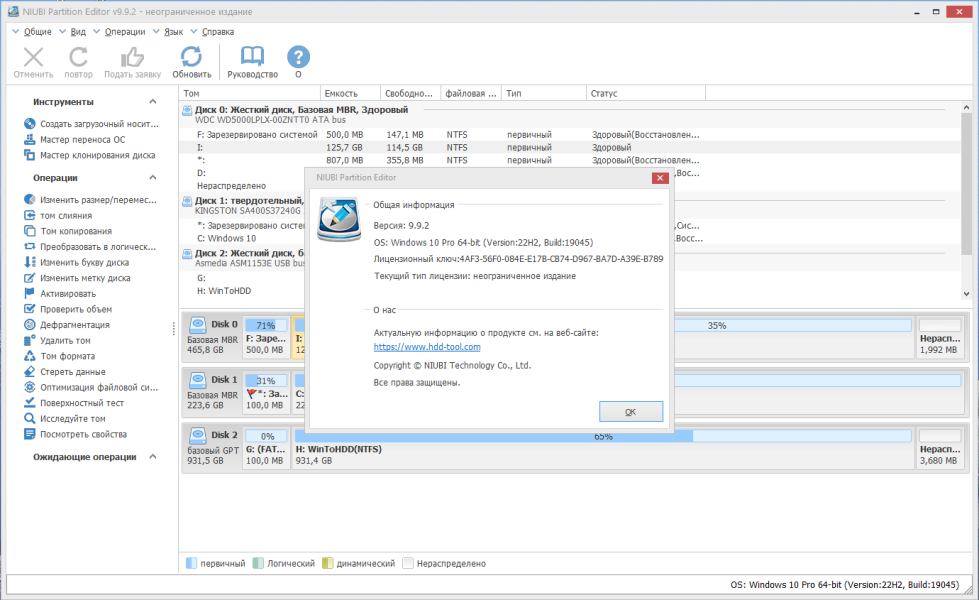Select Создать загрузочный носитель tool
Image resolution: width=979 pixels, height=600 pixels.
pyautogui.click(x=92, y=124)
